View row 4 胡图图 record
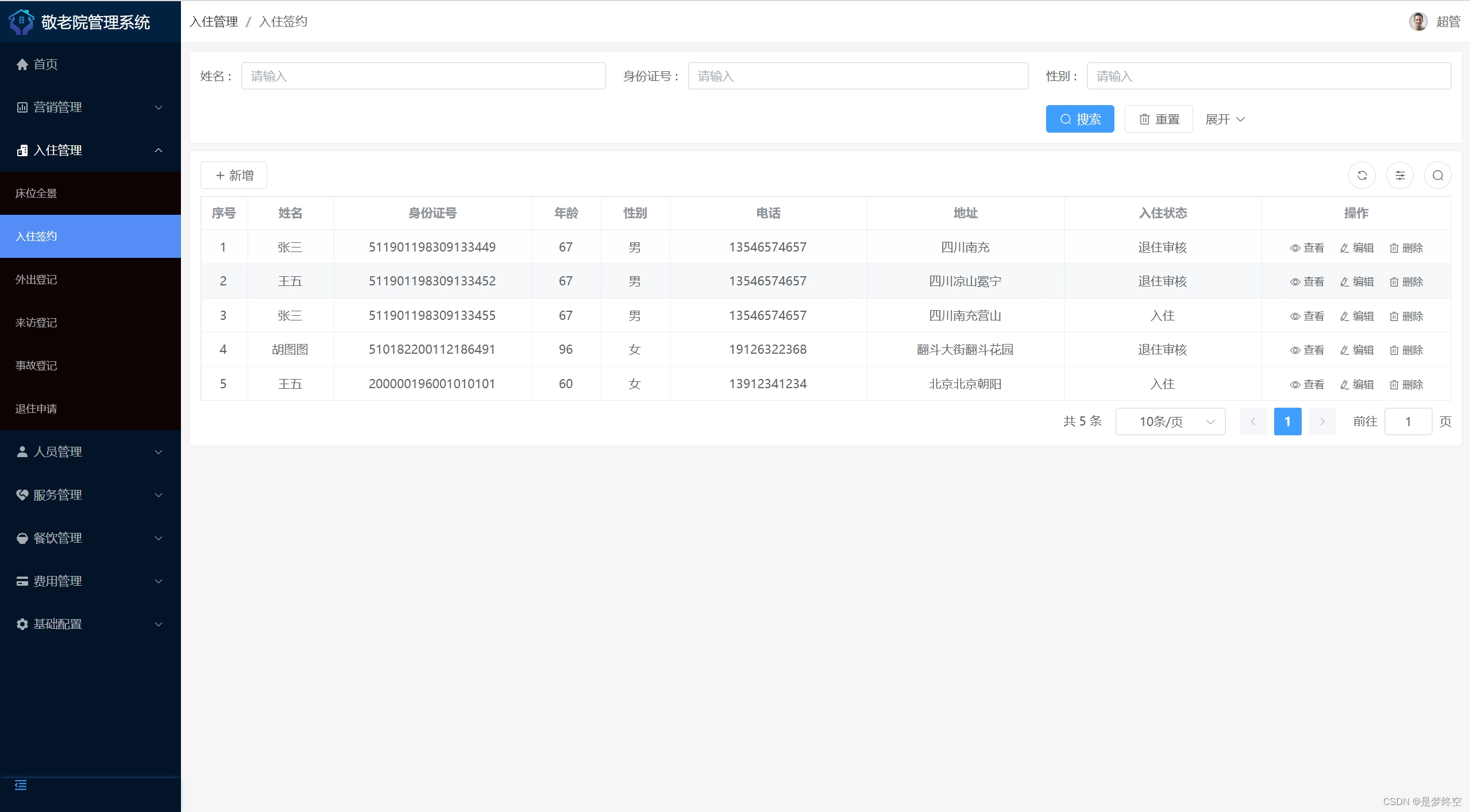This screenshot has width=1470, height=812. click(1307, 350)
